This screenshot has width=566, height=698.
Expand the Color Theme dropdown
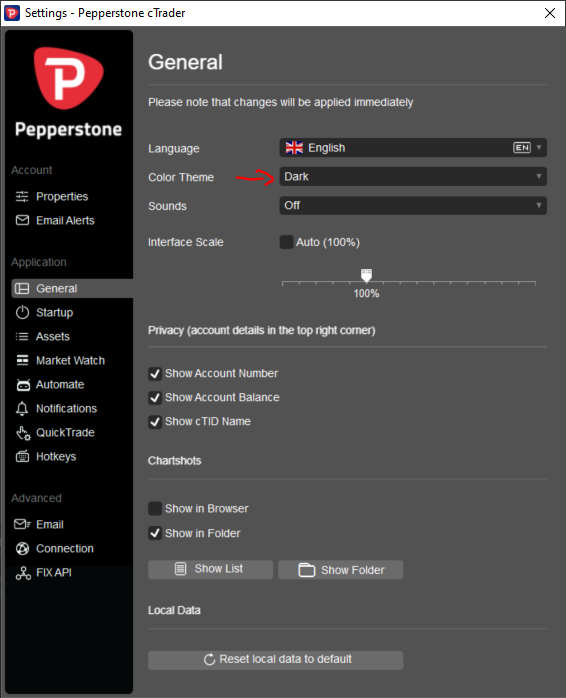[413, 177]
